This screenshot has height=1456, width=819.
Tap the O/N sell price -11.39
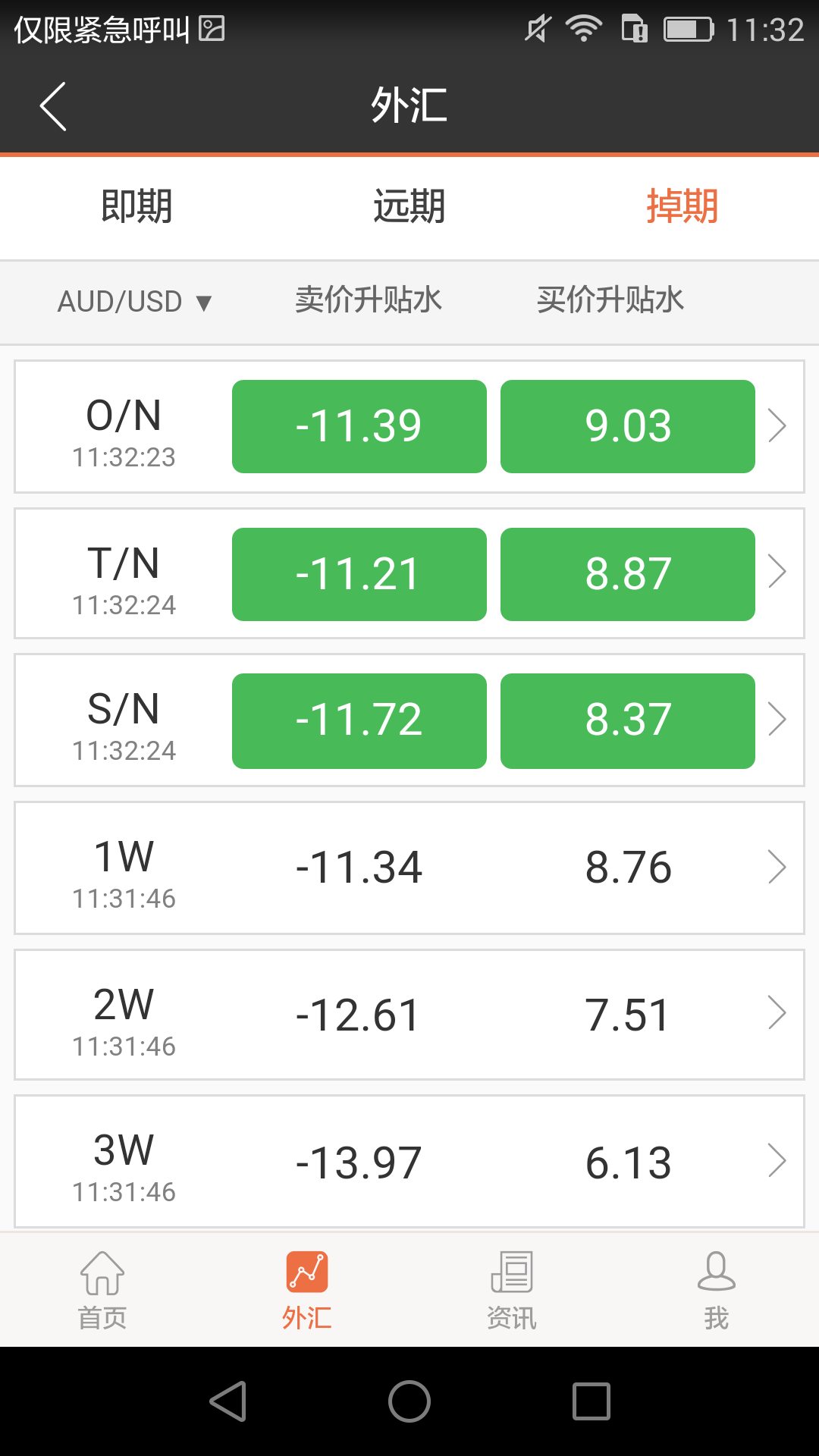(x=359, y=426)
